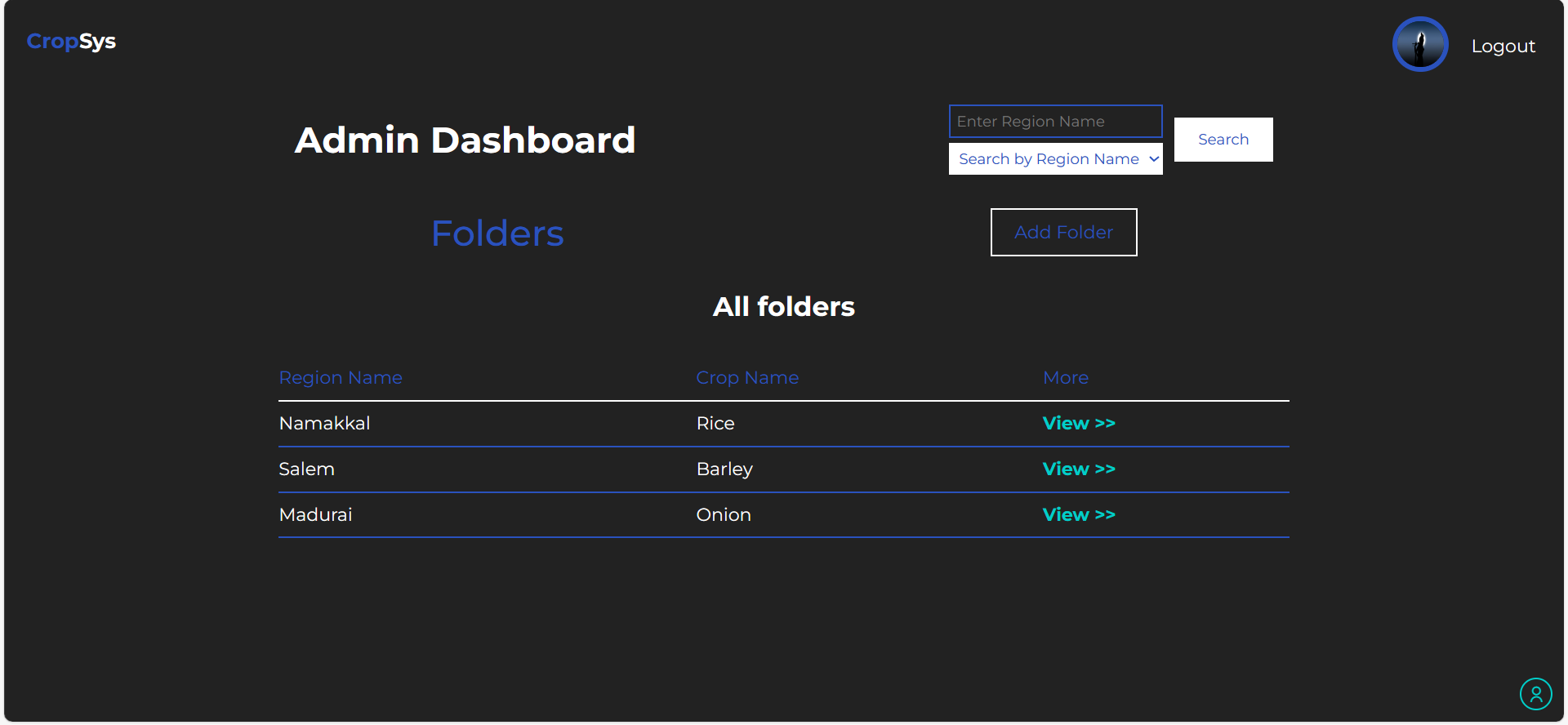Focus the Enter Region Name field
This screenshot has width=1568, height=725.
coord(1055,122)
